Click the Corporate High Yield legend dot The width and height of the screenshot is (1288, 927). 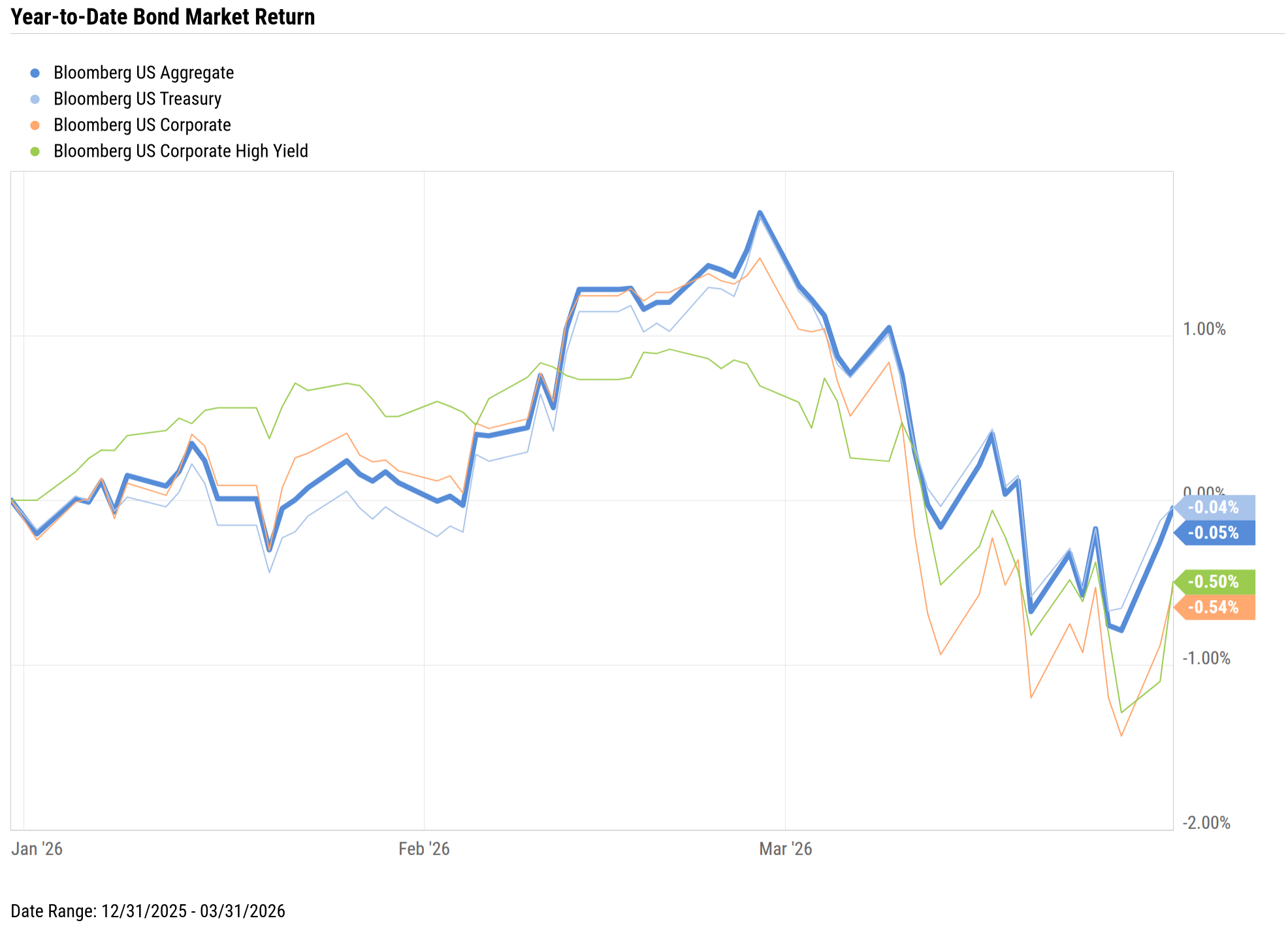35,152
